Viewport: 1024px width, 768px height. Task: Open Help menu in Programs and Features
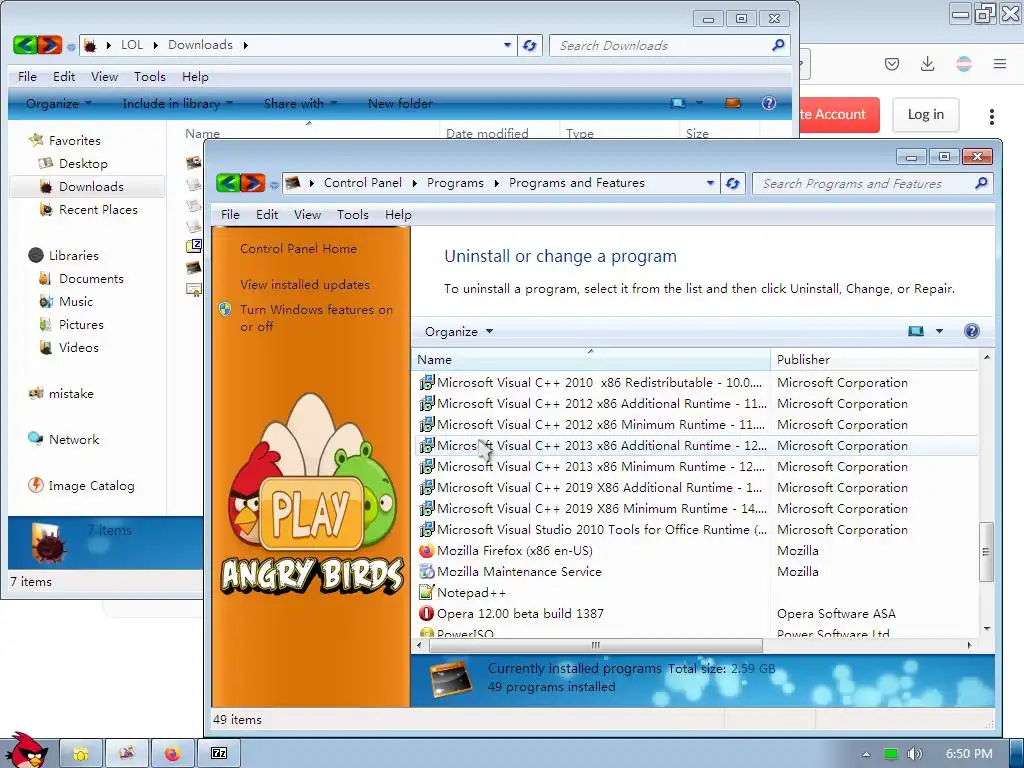click(398, 214)
